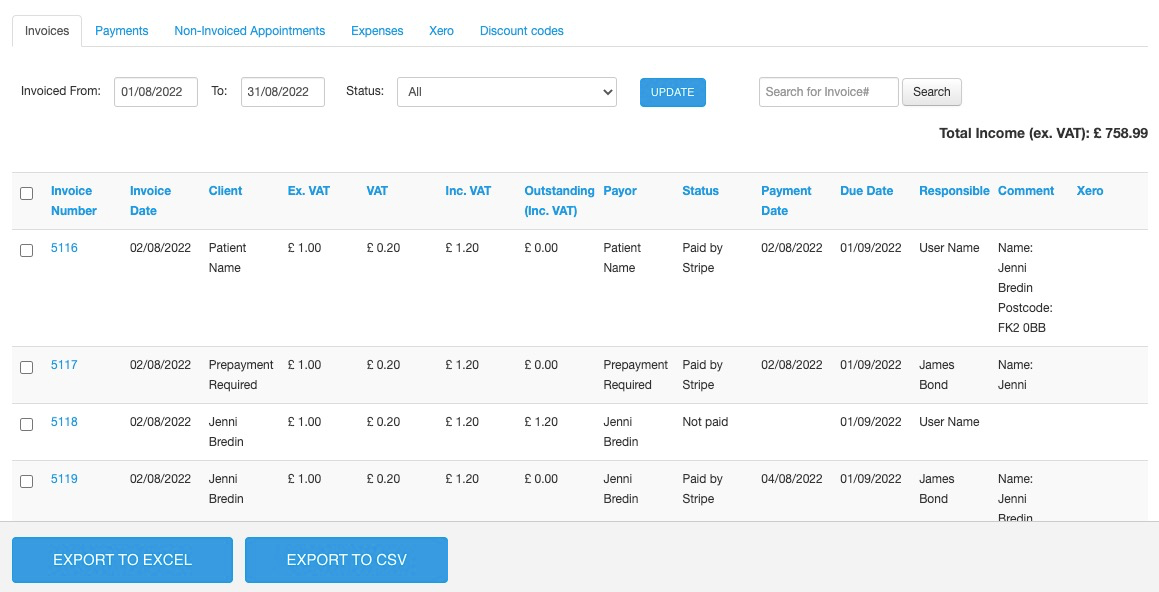Viewport: 1159px width, 592px height.
Task: Click EXPORT TO EXCEL button
Action: pos(123,559)
